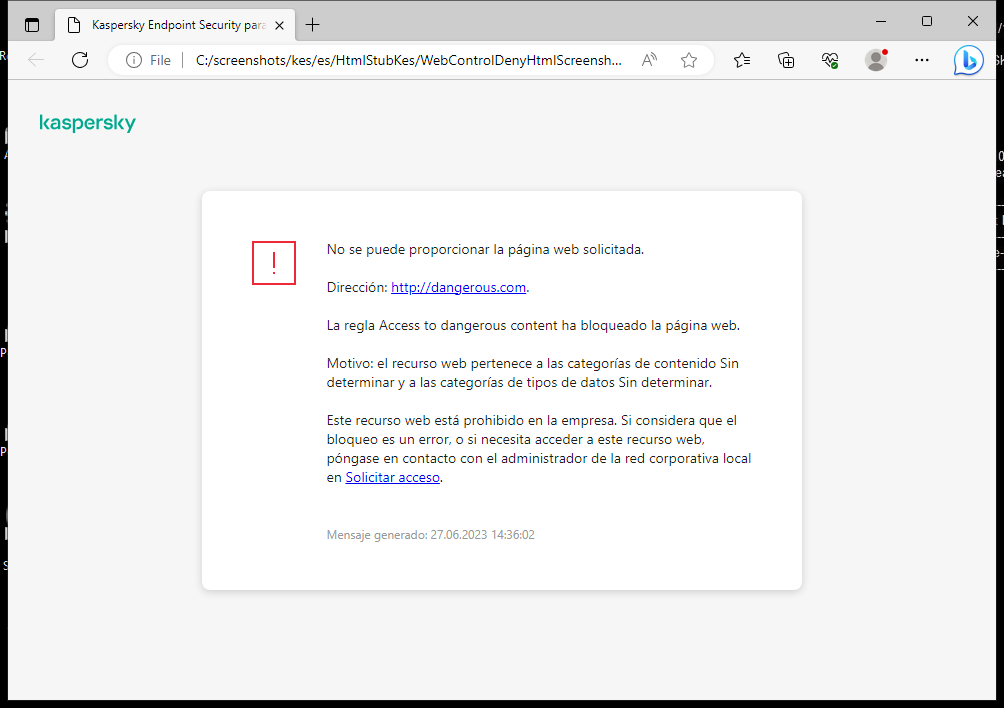Viewport: 1004px width, 708px height.
Task: Click the address bar
Action: [400, 60]
